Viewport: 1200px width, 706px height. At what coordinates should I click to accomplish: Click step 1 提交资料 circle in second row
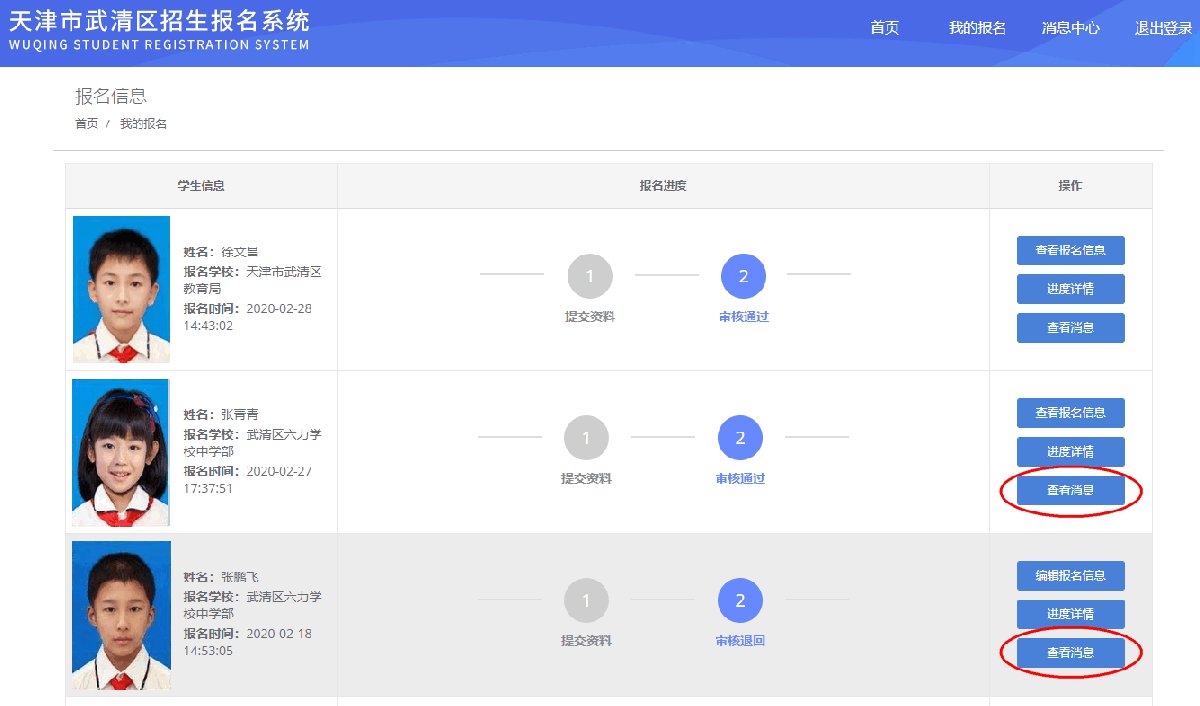tap(586, 438)
